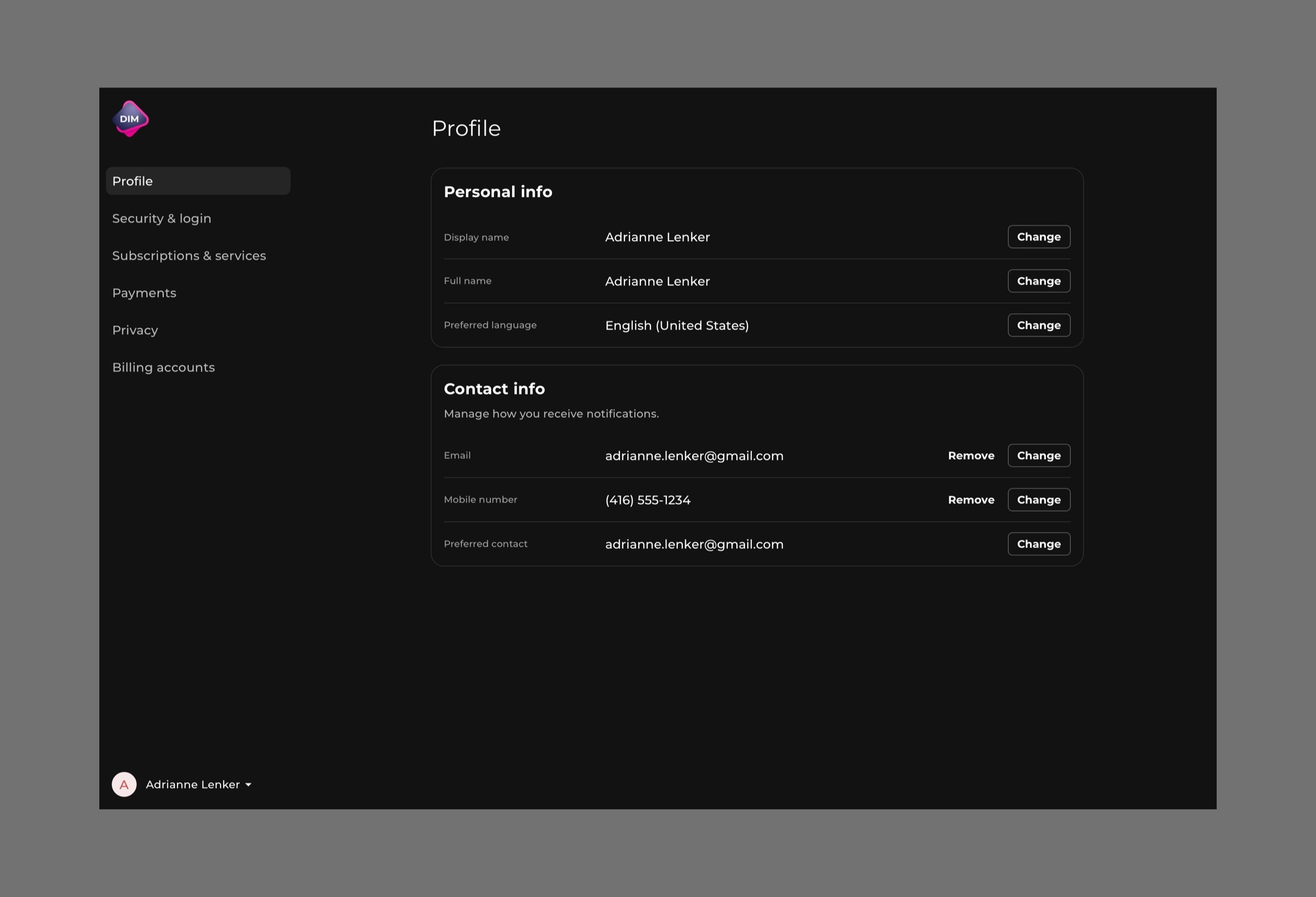1316x897 pixels.
Task: Remove the Email address
Action: pos(971,455)
